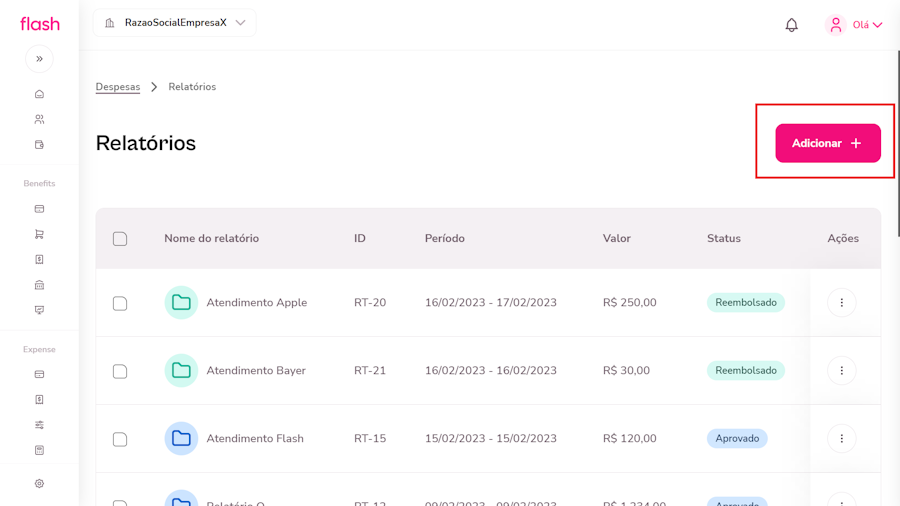Click the sliders icon under Expense
Screen dimensions: 900x506
(x=39, y=425)
